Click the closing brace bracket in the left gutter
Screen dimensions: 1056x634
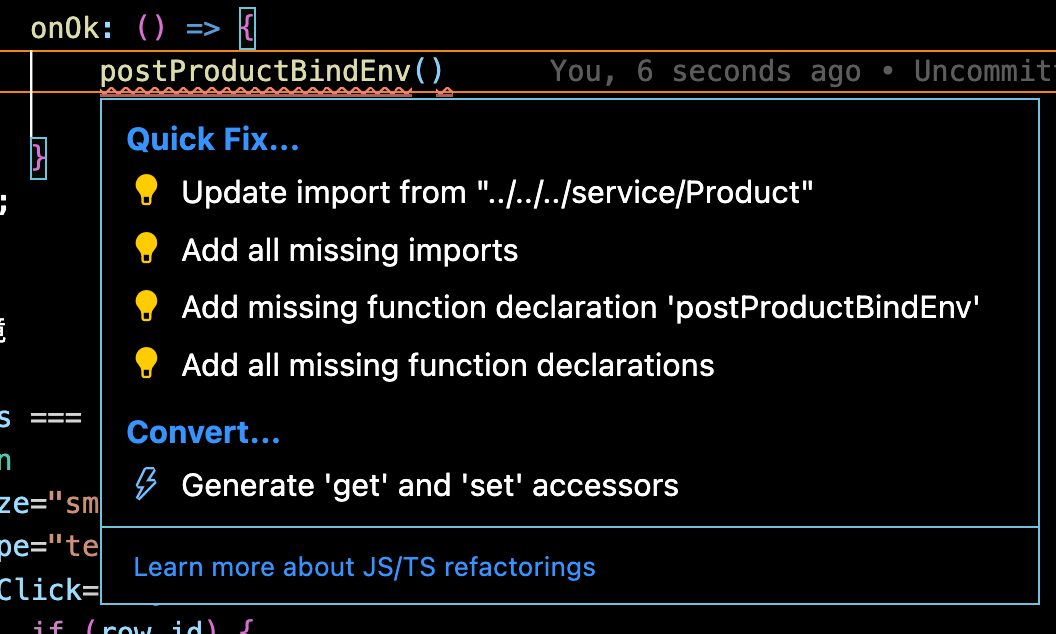tap(36, 156)
